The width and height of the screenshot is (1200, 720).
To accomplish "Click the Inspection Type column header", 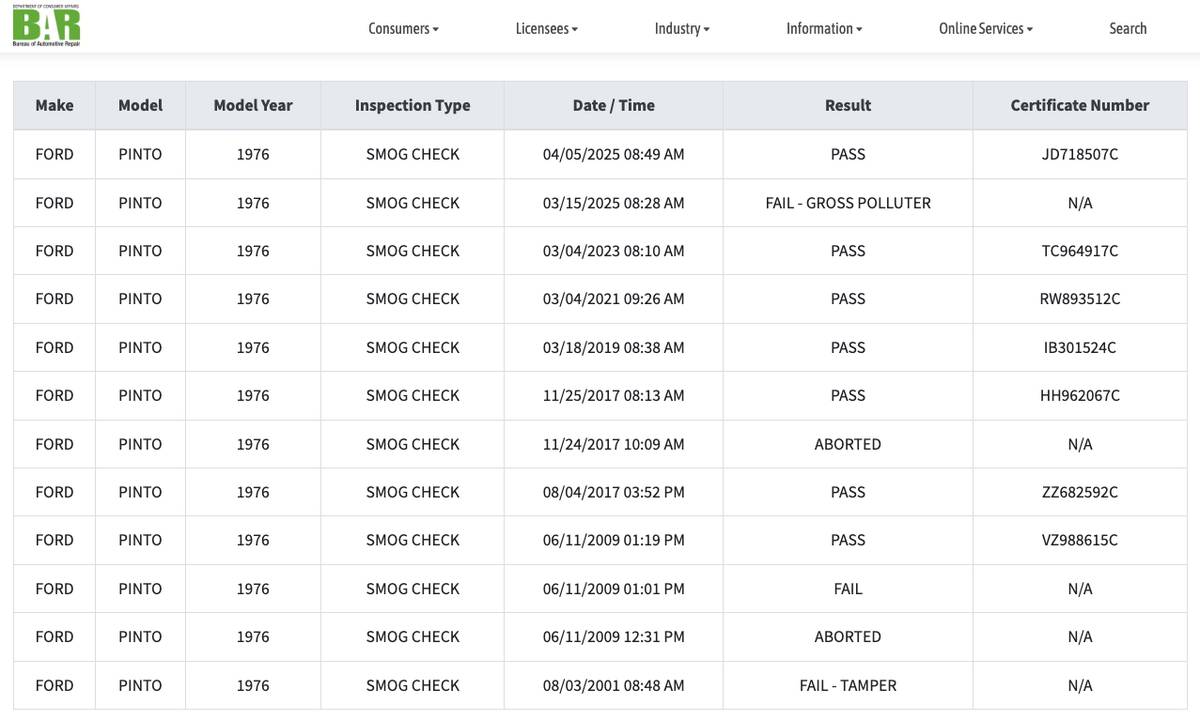I will pos(412,105).
